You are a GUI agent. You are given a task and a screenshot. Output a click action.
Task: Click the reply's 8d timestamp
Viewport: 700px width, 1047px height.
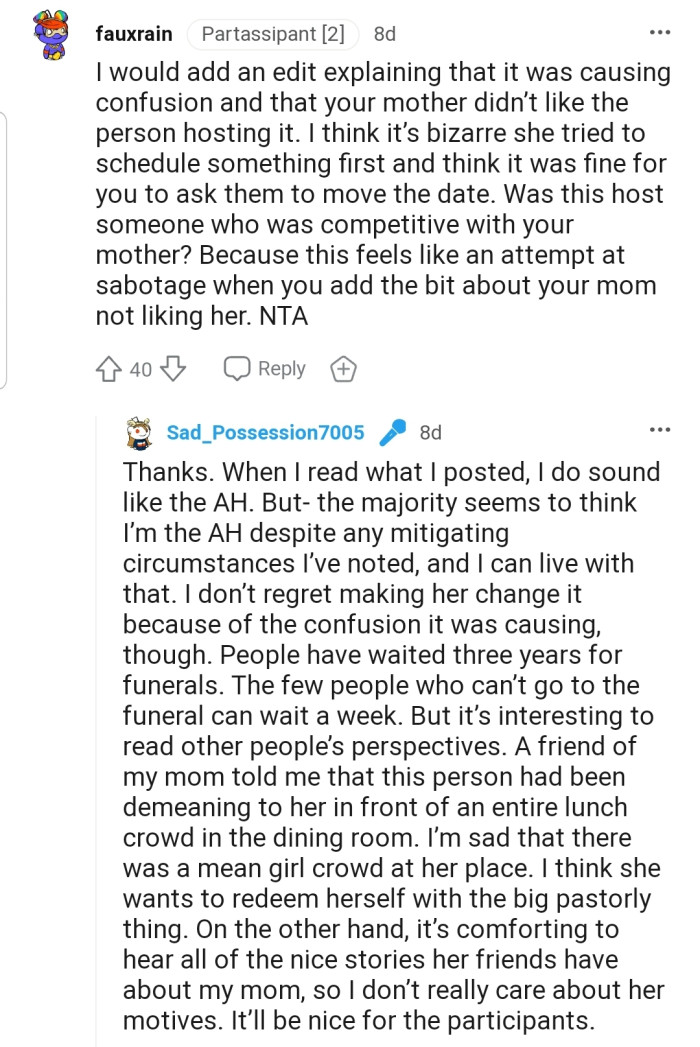(432, 432)
